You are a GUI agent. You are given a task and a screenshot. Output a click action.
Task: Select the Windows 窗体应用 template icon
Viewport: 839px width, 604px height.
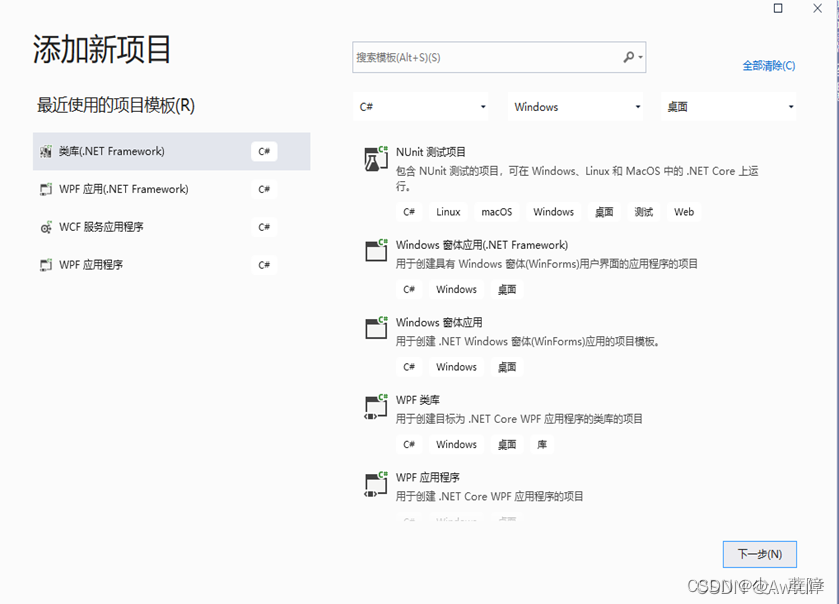point(375,328)
